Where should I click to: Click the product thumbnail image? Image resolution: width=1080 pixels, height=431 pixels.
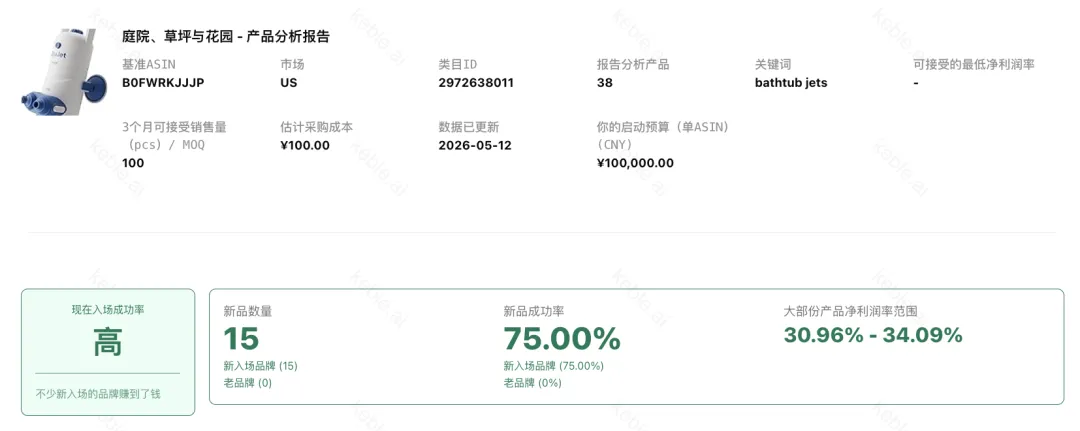(x=63, y=72)
